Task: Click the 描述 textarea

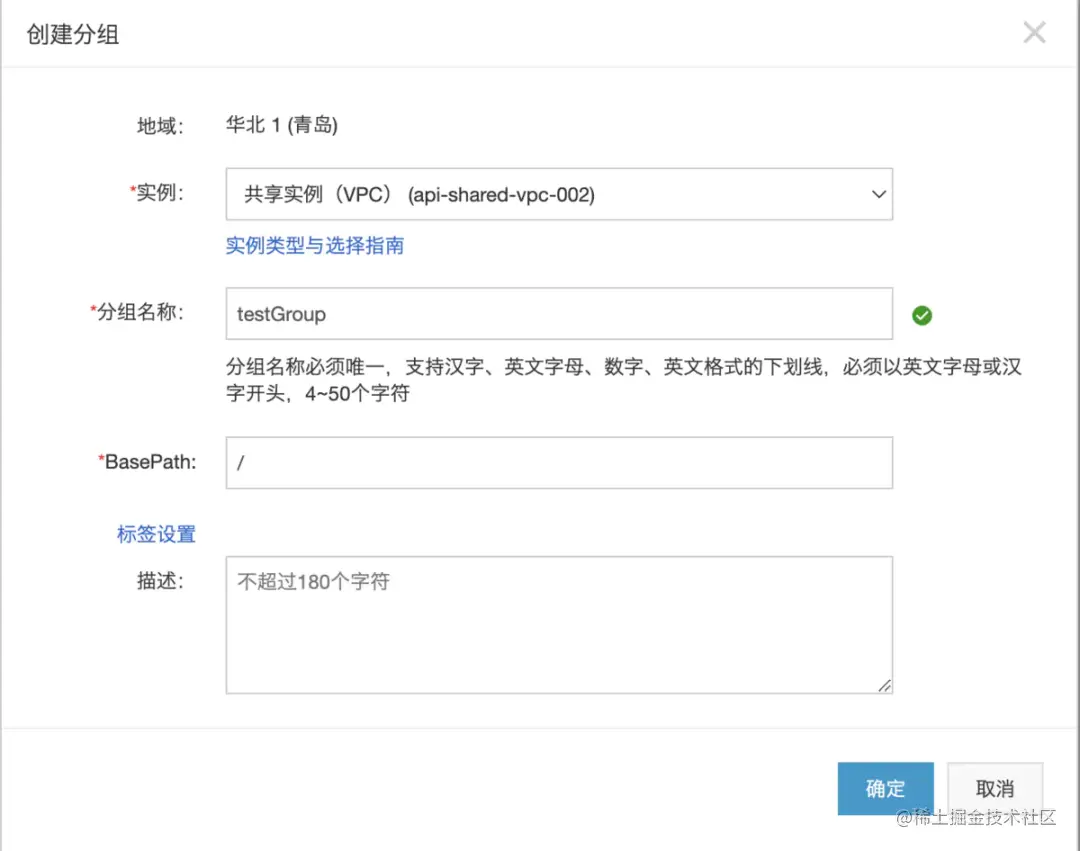Action: point(559,625)
